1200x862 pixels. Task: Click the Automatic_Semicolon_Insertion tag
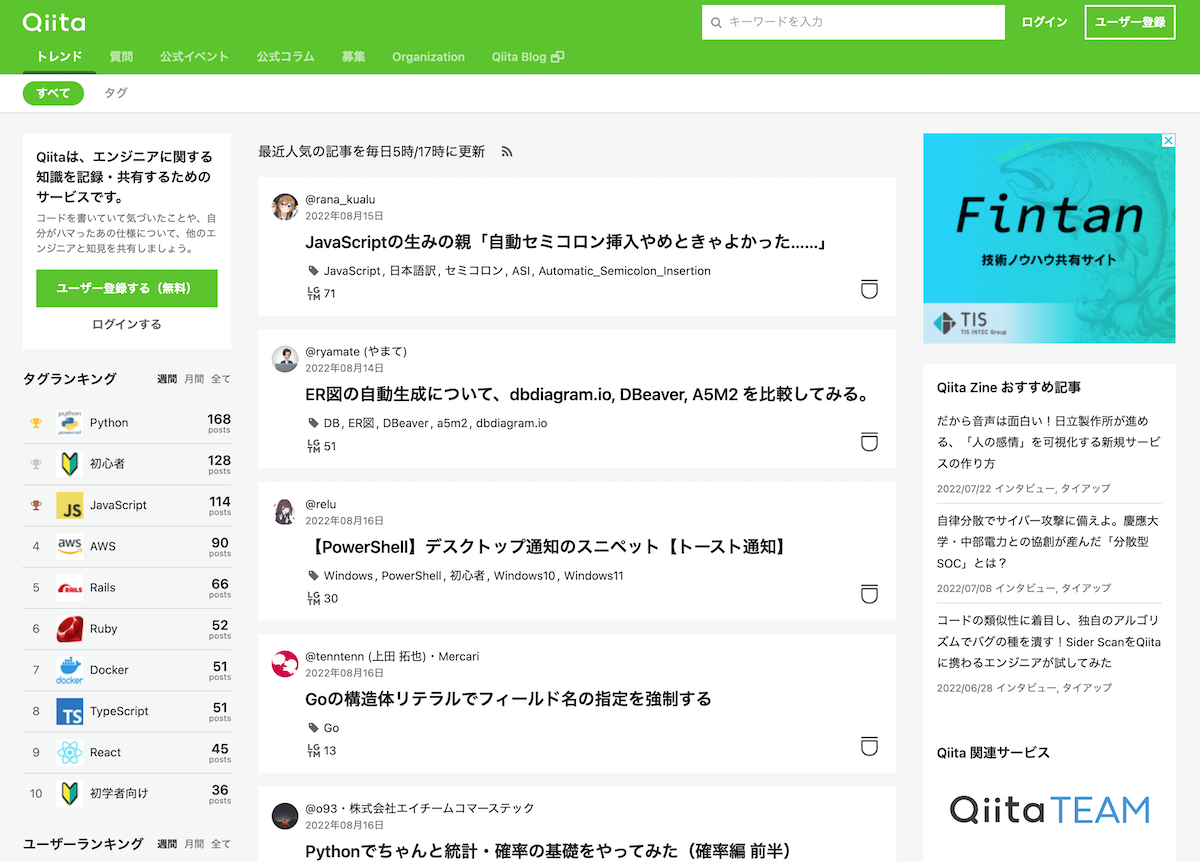pos(625,271)
